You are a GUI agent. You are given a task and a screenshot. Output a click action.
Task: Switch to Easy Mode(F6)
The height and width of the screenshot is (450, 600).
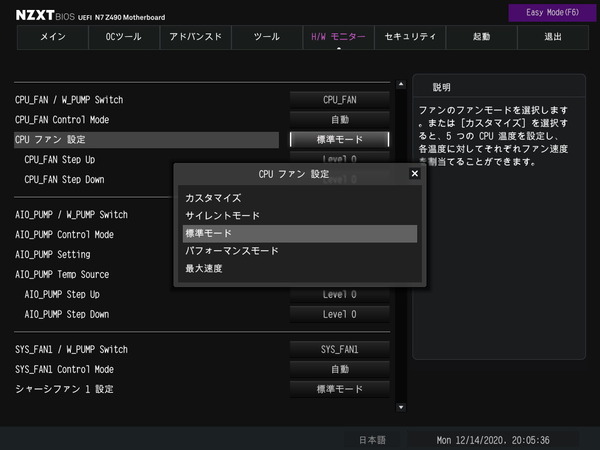(x=552, y=12)
